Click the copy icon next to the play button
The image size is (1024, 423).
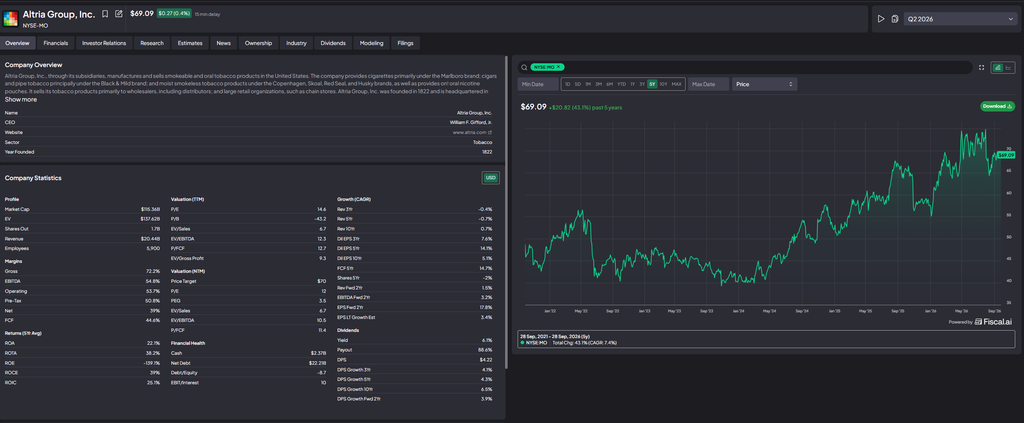pyautogui.click(x=895, y=19)
